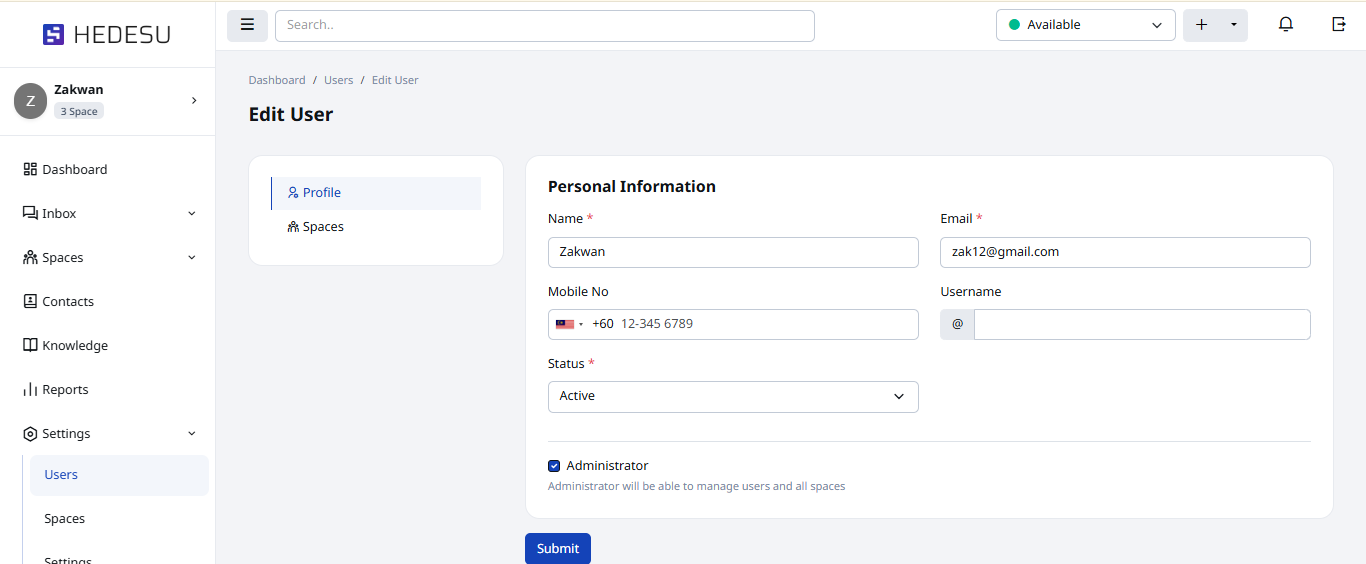Uncheck the Administrator checkbox
Screen dimensions: 1366x564
point(554,466)
